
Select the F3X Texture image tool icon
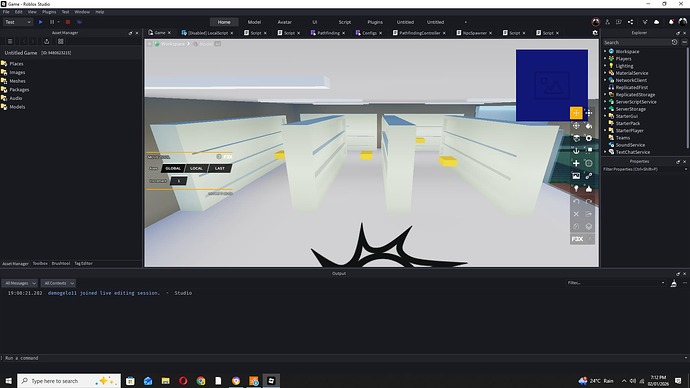(x=576, y=176)
